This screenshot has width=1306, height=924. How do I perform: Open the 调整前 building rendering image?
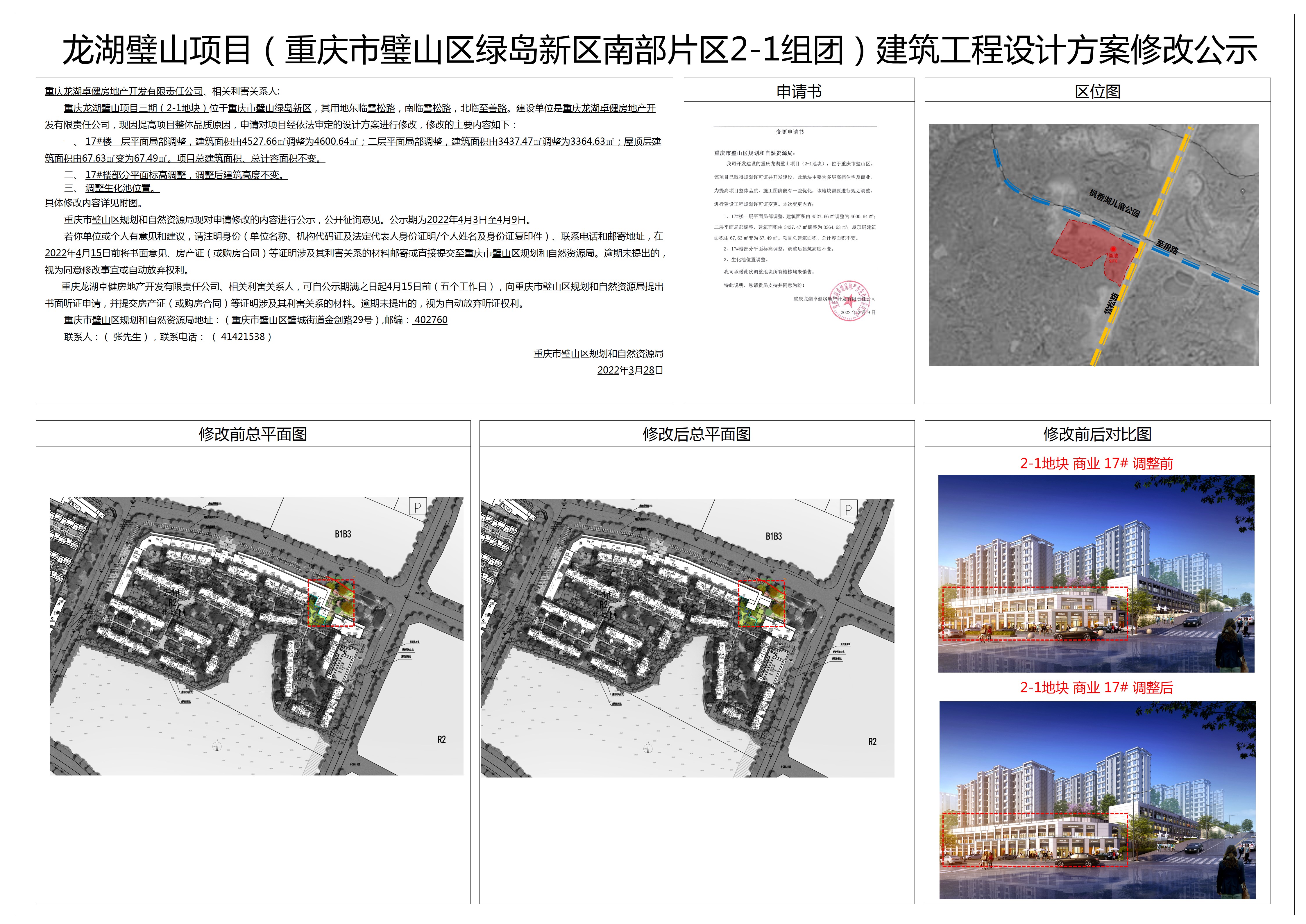pyautogui.click(x=1096, y=573)
